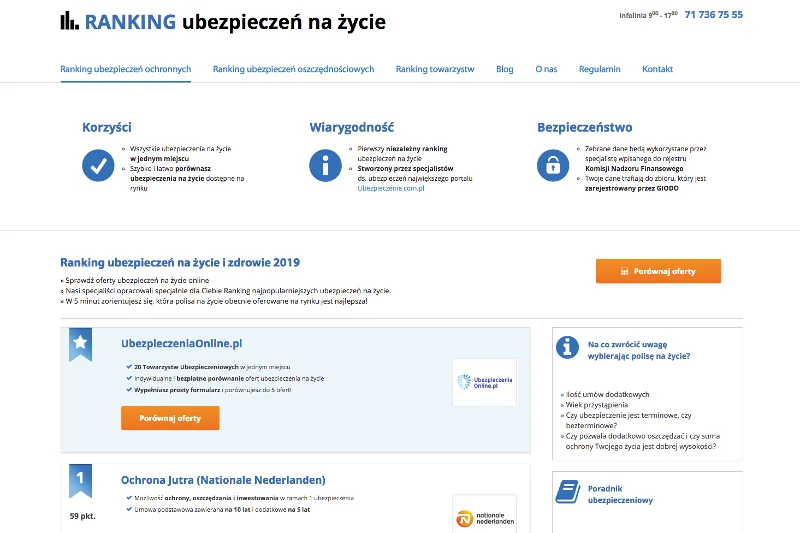Click Ranking ubezpieczeń na życie i zdrowie 2019
Screen dimensions: 800x533
pos(180,262)
